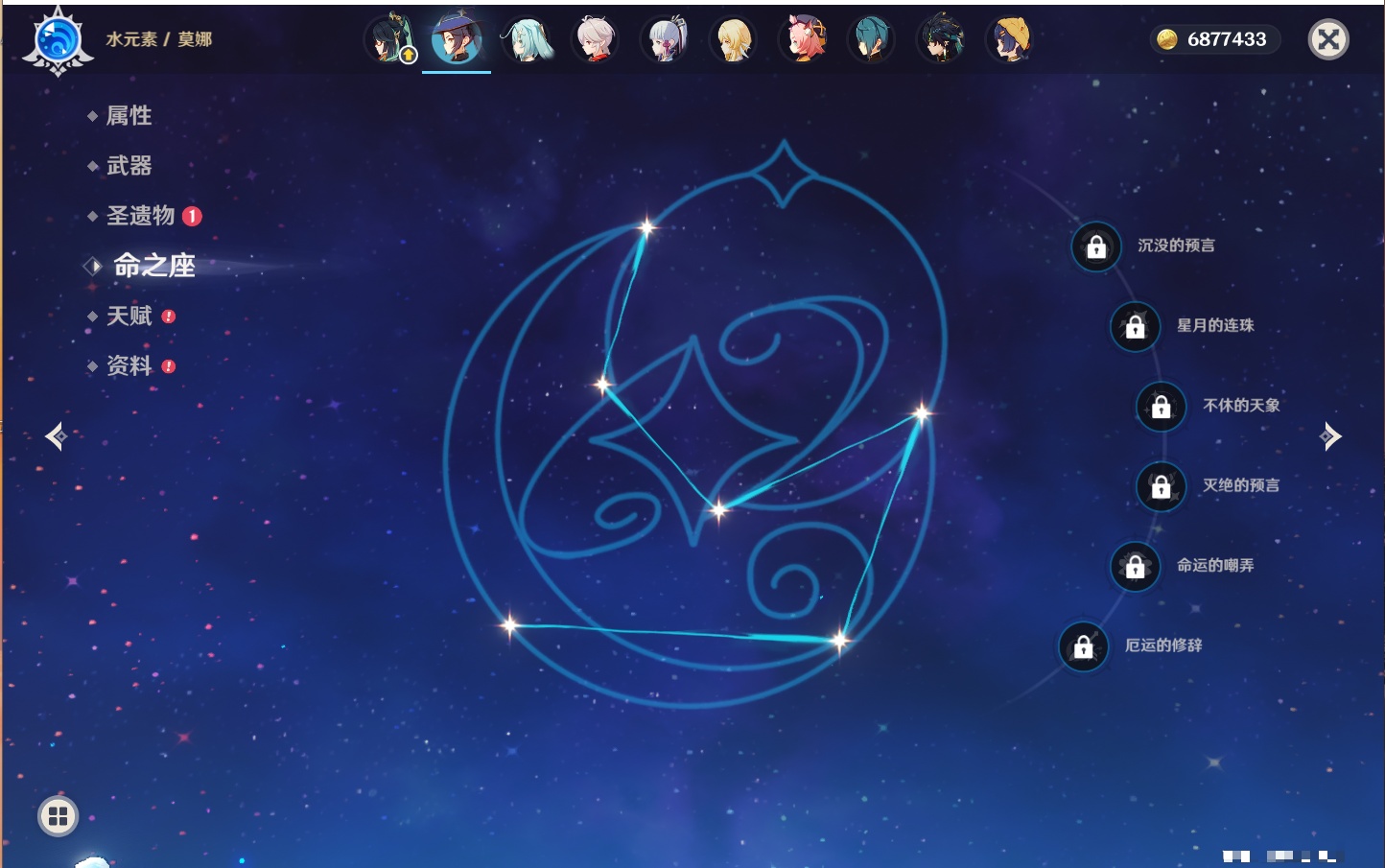This screenshot has height=868, width=1385.
Task: Click the red 1 badge next to 圣遗物
Action: click(192, 216)
